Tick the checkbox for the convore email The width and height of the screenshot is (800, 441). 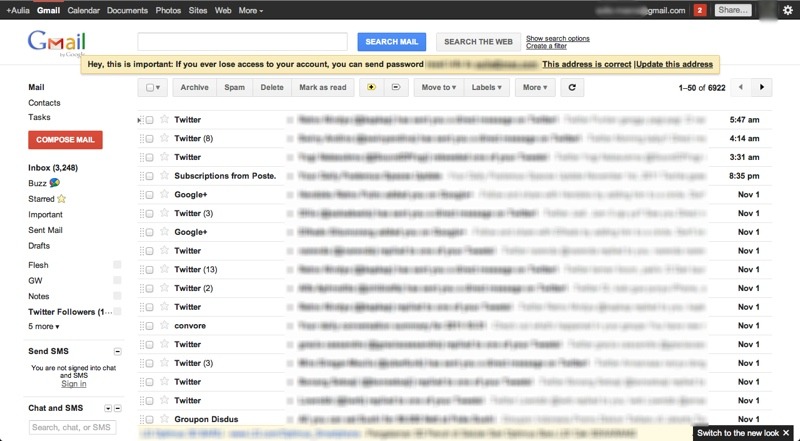(149, 326)
